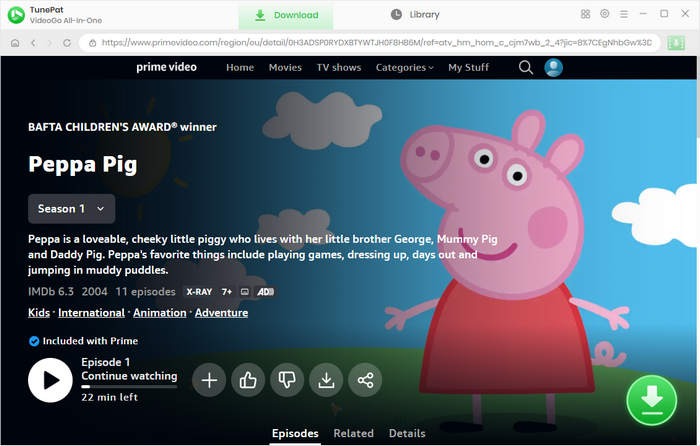This screenshot has width=700, height=446.
Task: Like the show with thumbs up
Action: coord(248,380)
